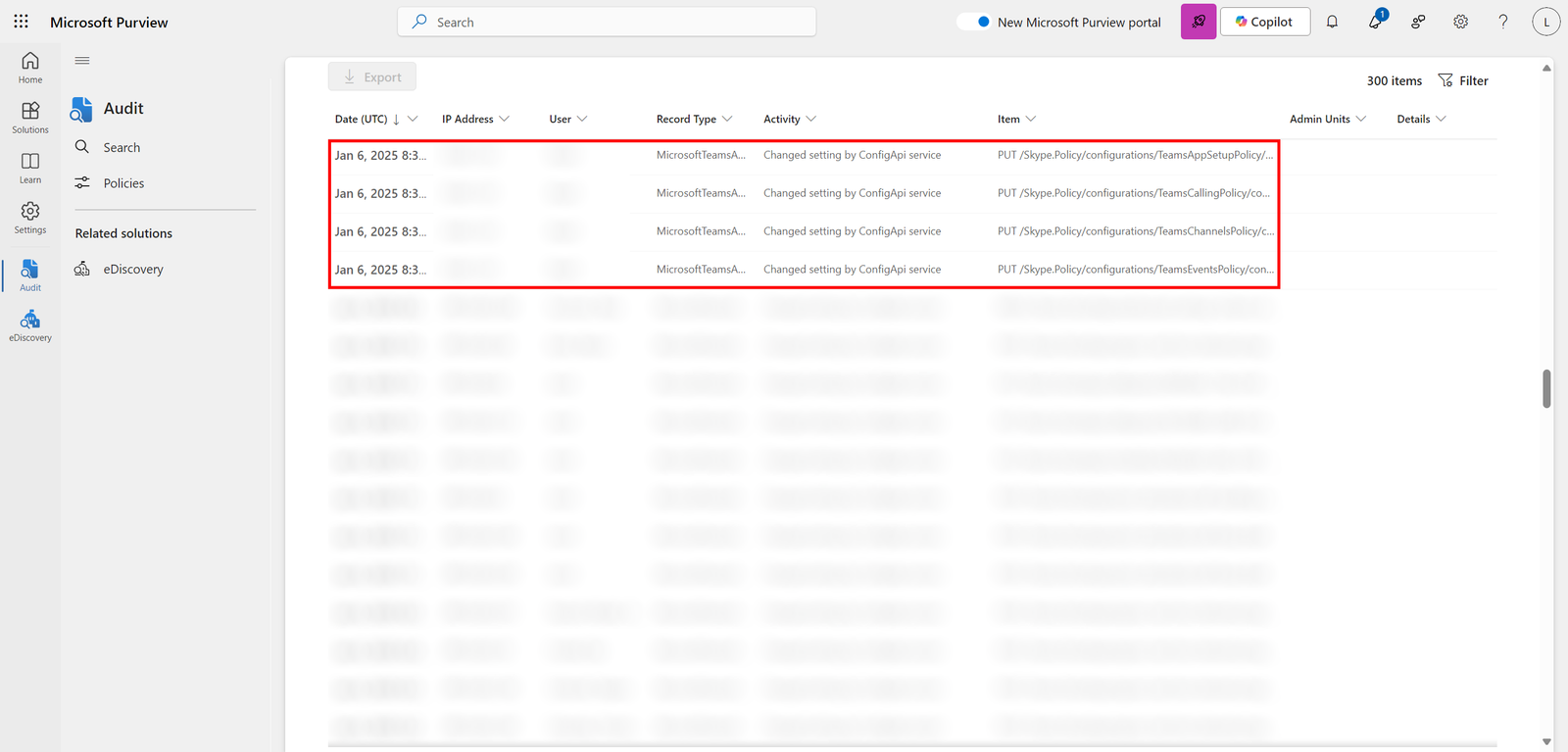Image resolution: width=1568 pixels, height=752 pixels.
Task: Click the 300 items count
Action: [x=1395, y=81]
